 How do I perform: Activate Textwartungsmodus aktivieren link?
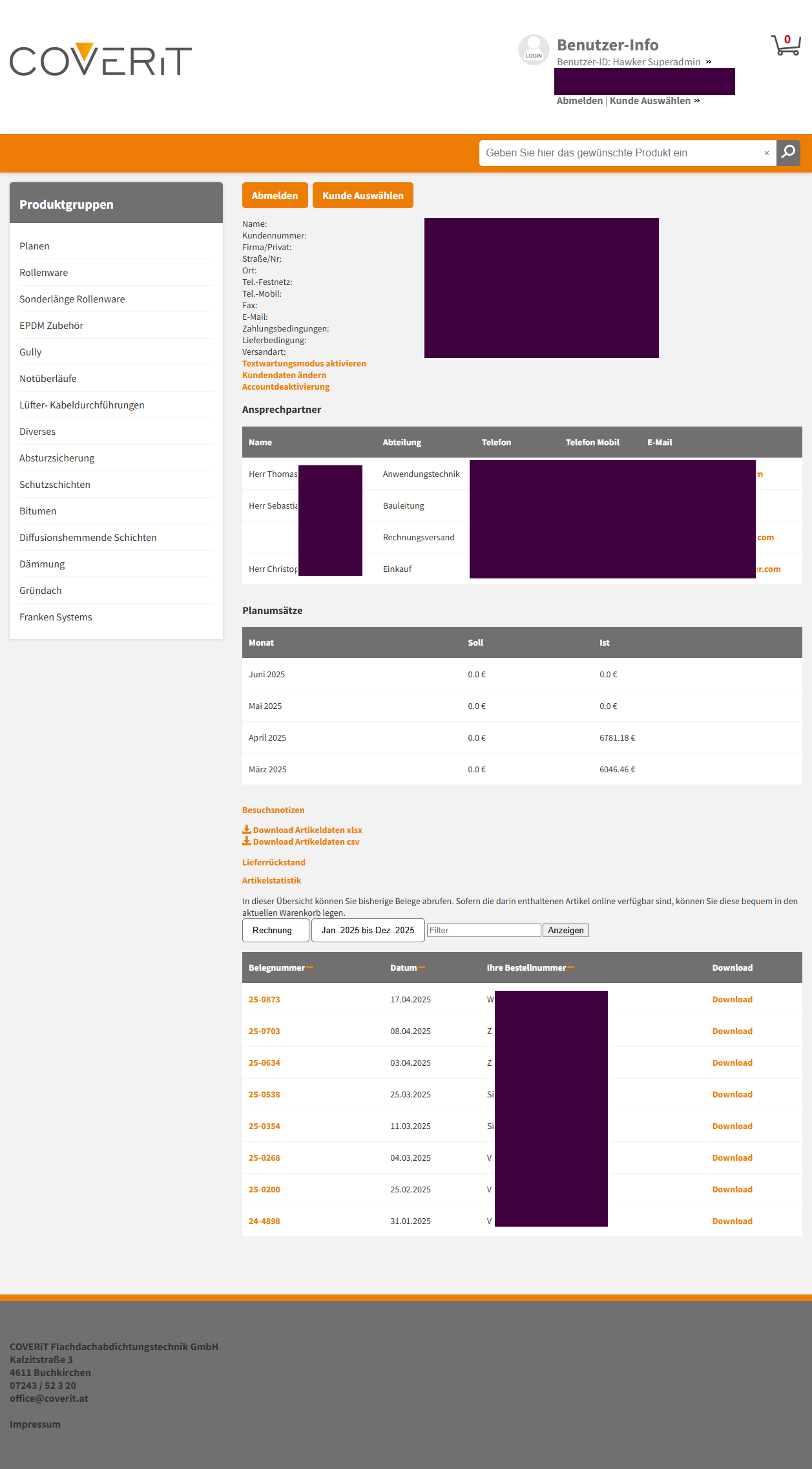click(304, 364)
